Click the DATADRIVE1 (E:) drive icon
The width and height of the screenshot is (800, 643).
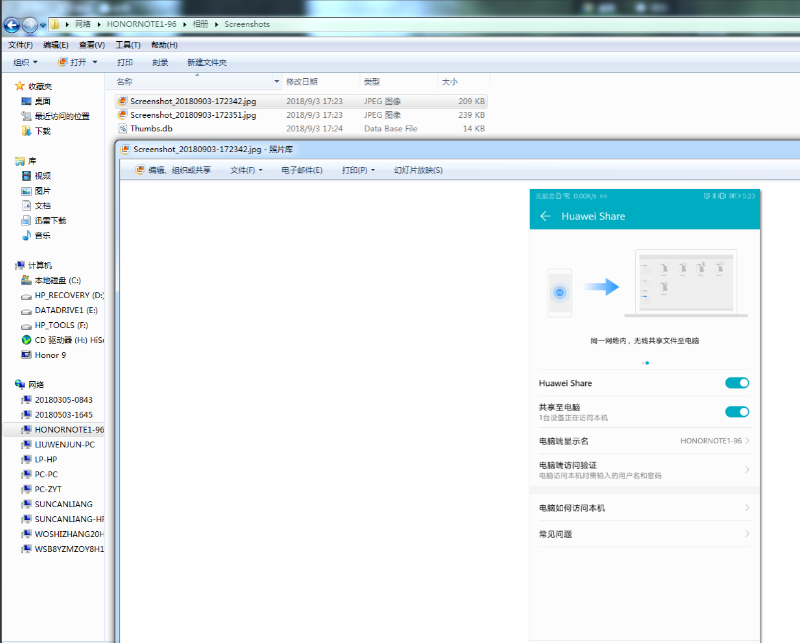(x=27, y=310)
